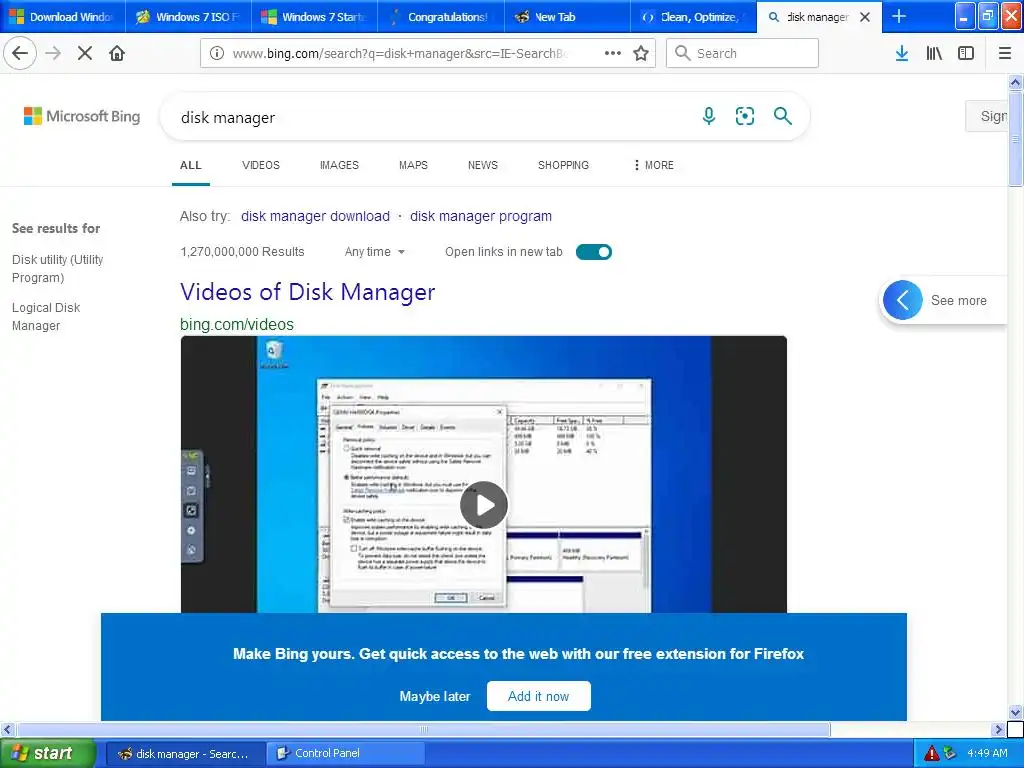
Task: Select disk manager taskbar window button
Action: coord(185,753)
